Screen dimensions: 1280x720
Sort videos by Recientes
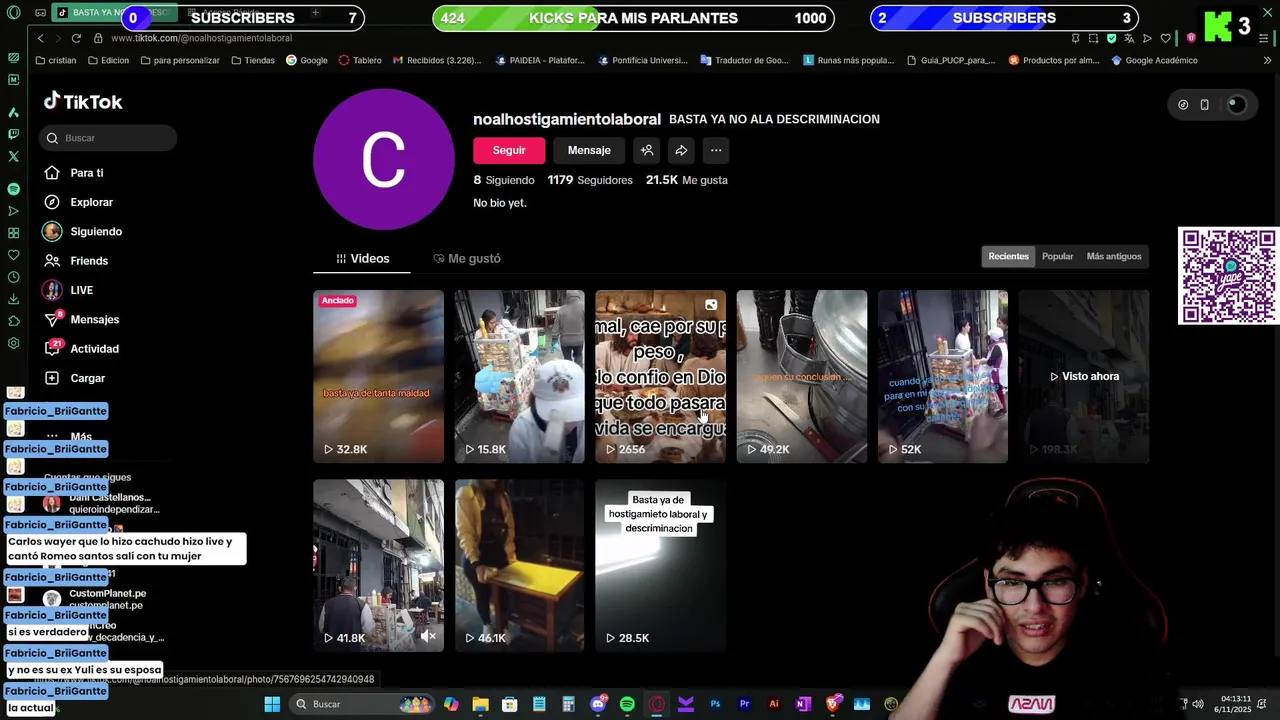point(1008,256)
